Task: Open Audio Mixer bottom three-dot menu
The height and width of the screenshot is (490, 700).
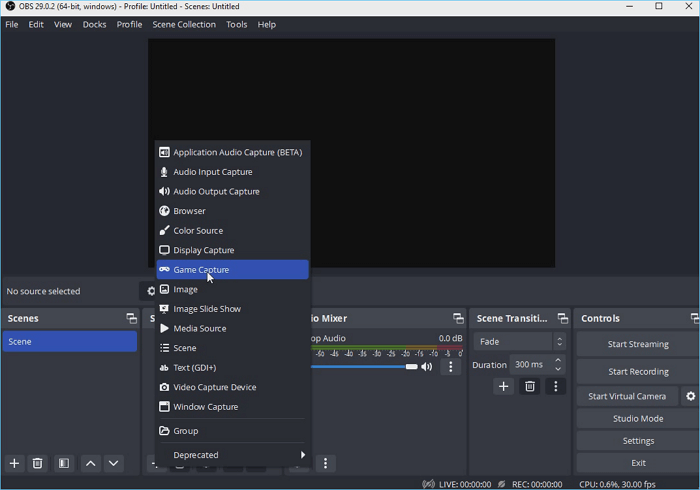Action: (x=325, y=463)
